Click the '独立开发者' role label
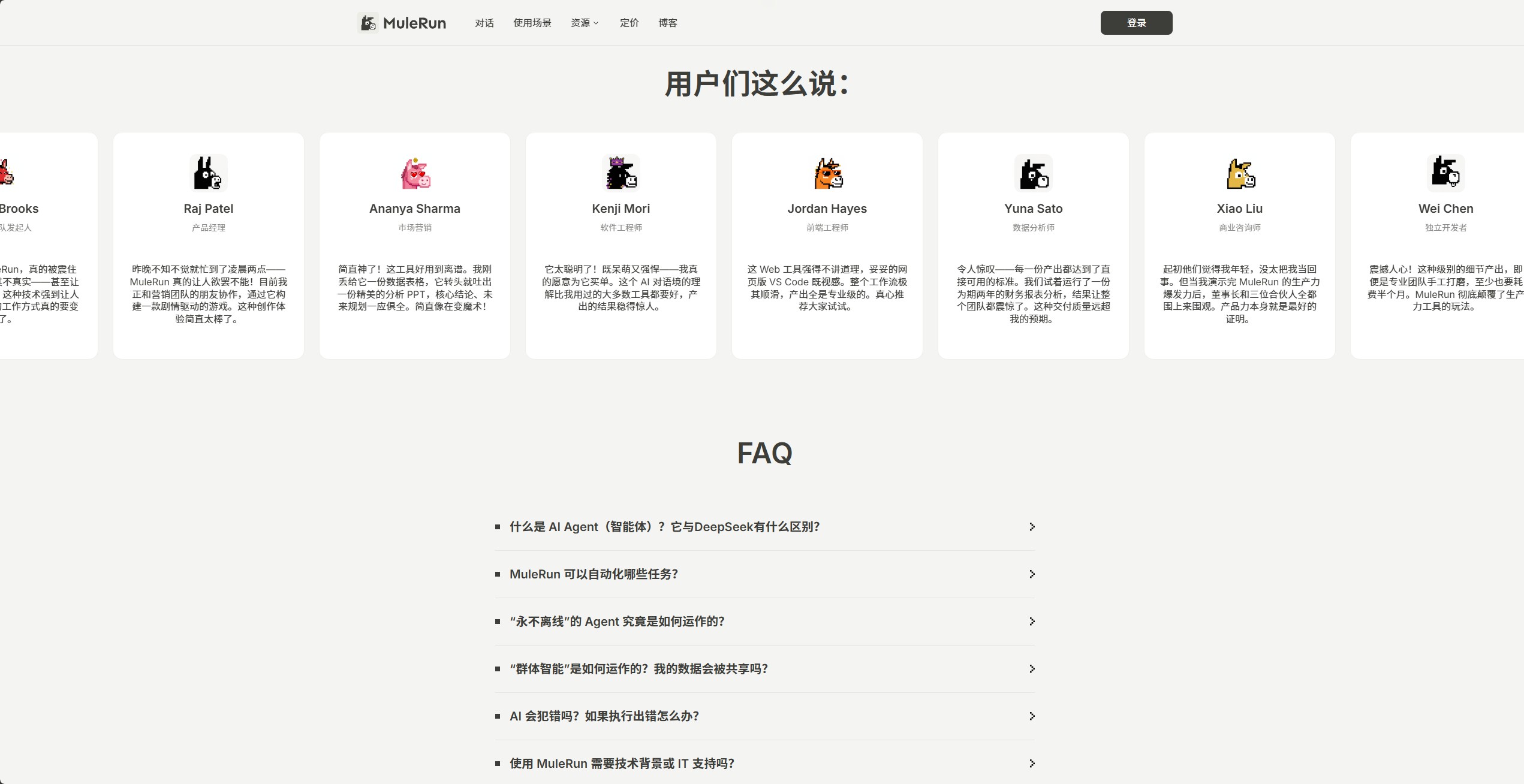 pos(1446,228)
